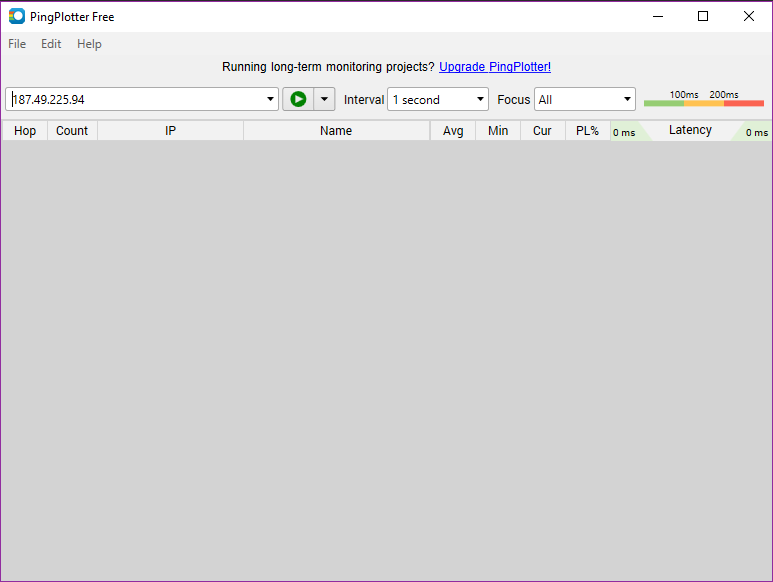This screenshot has height=582, width=773.
Task: Click the red 200ms segment of the legend bar
Action: [x=743, y=103]
